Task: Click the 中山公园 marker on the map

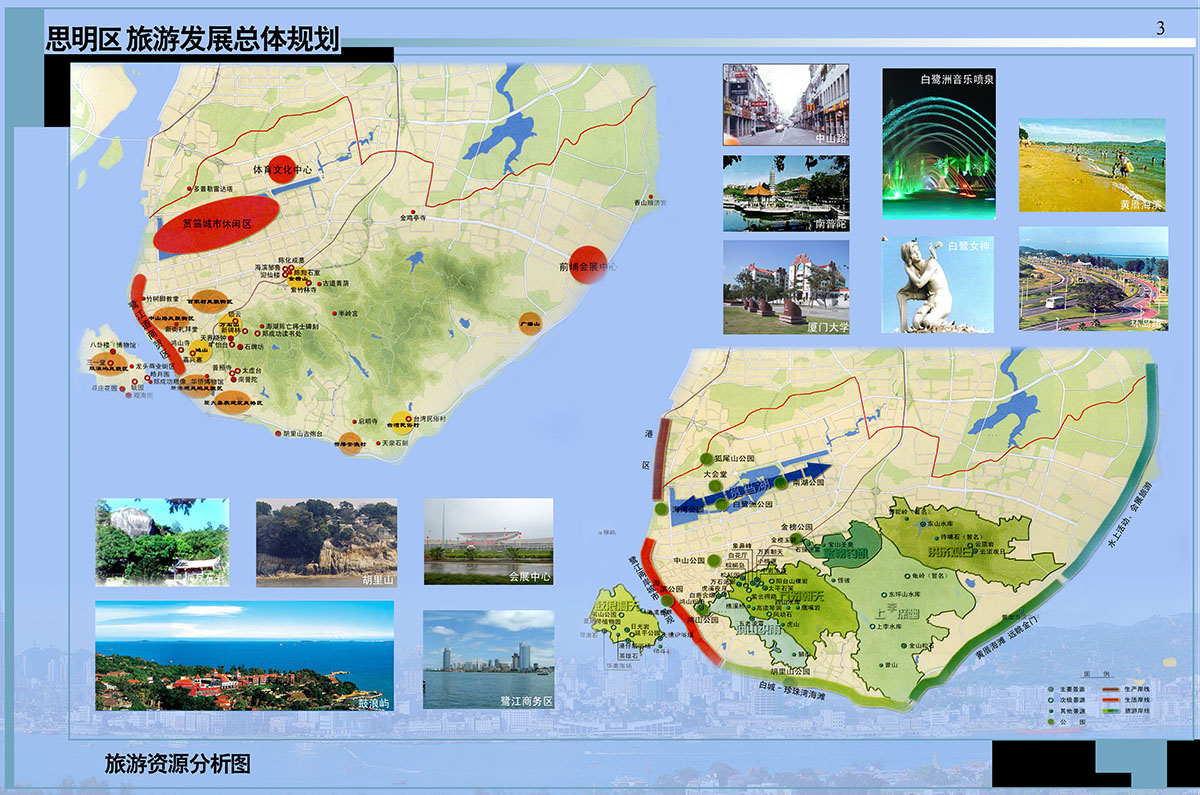Action: [x=714, y=561]
